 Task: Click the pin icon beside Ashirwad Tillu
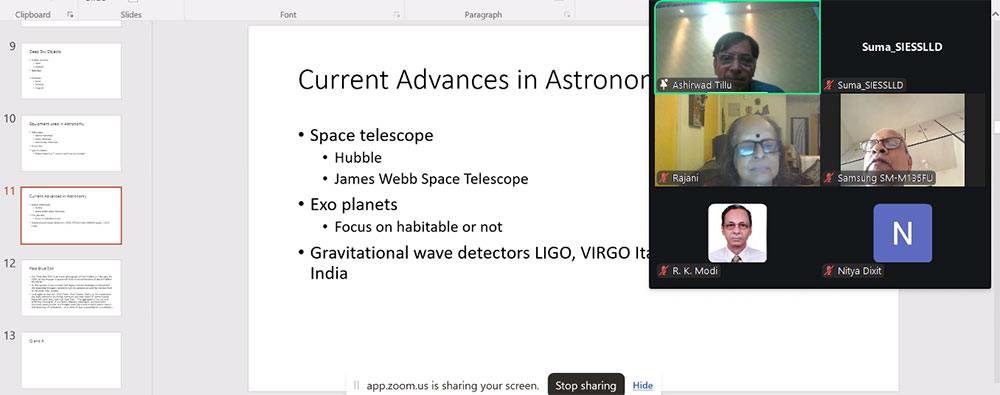[664, 85]
